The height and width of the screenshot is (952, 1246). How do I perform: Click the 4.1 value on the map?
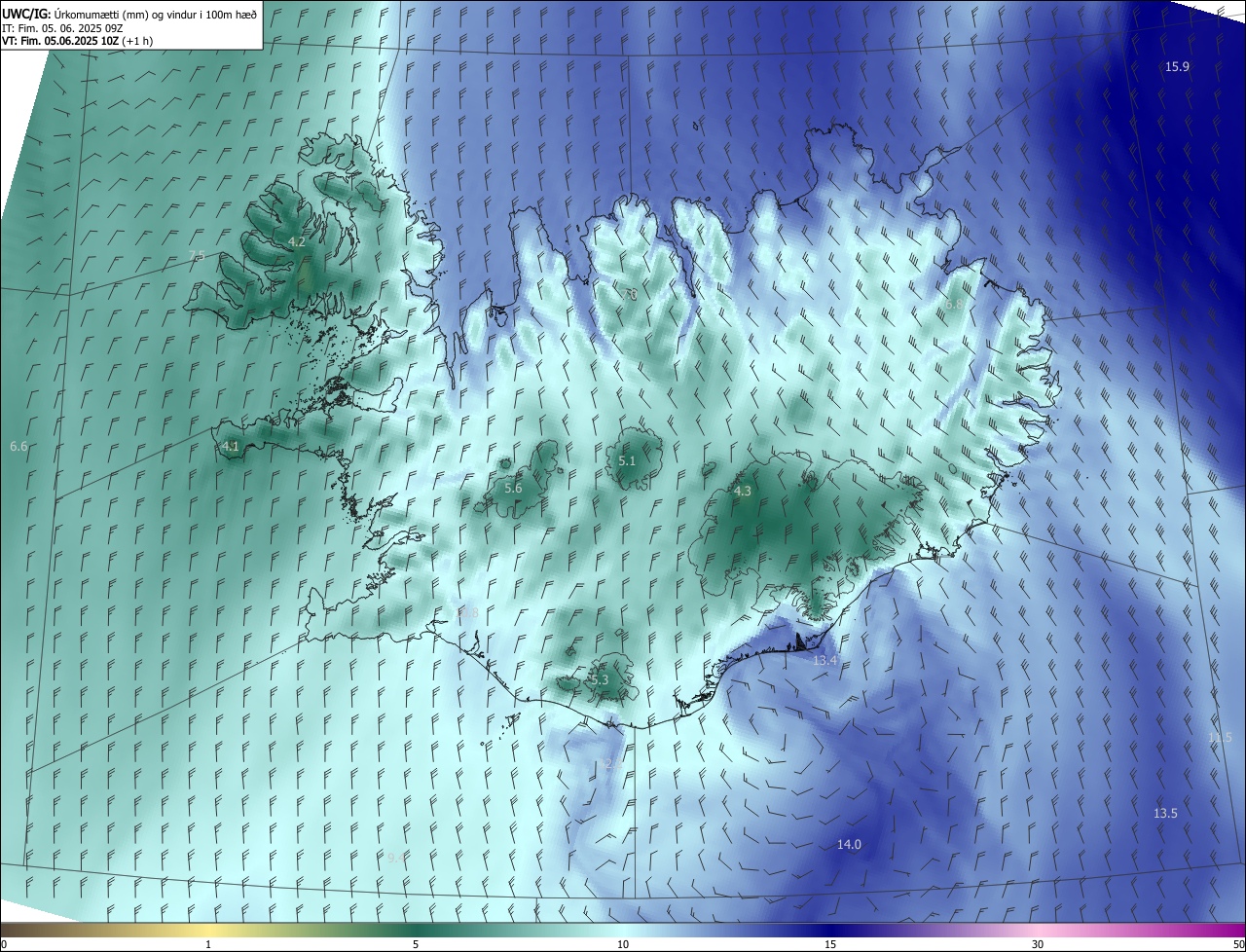tap(230, 446)
